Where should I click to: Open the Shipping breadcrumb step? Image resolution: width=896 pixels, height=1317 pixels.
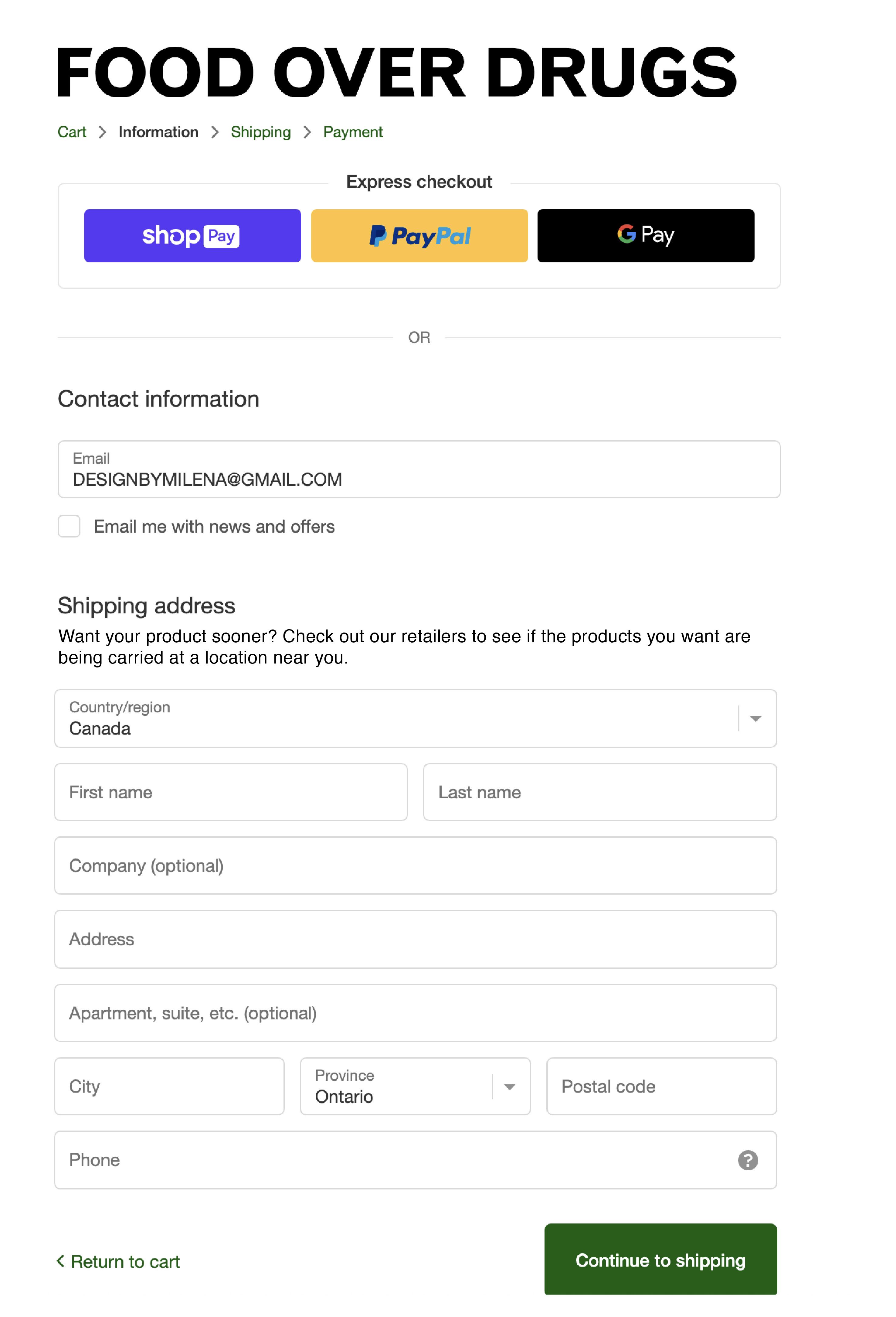click(x=260, y=132)
